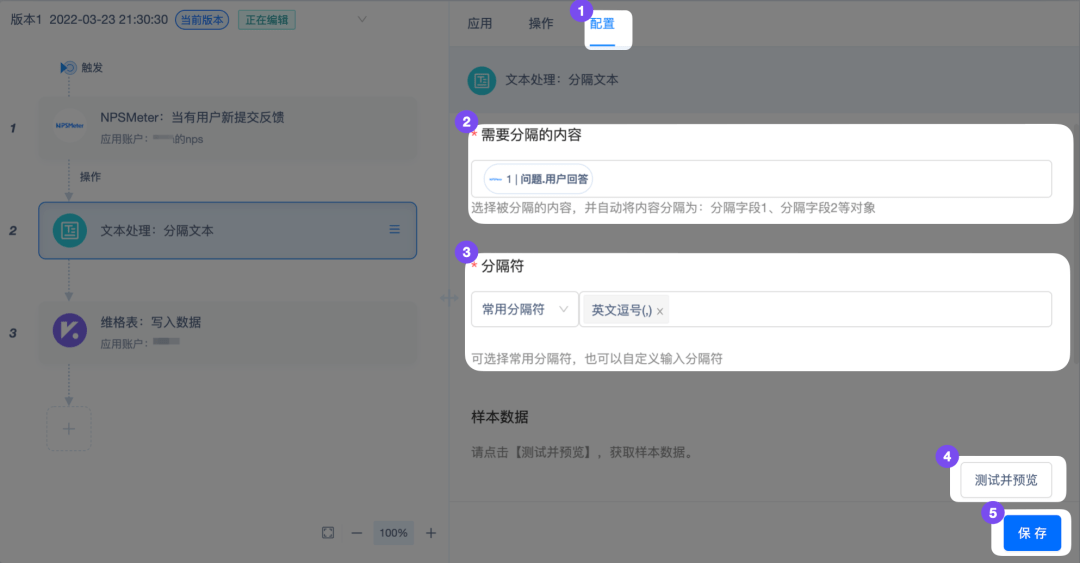This screenshot has width=1080, height=563.
Task: Click the 触发 label
Action: (x=92, y=68)
